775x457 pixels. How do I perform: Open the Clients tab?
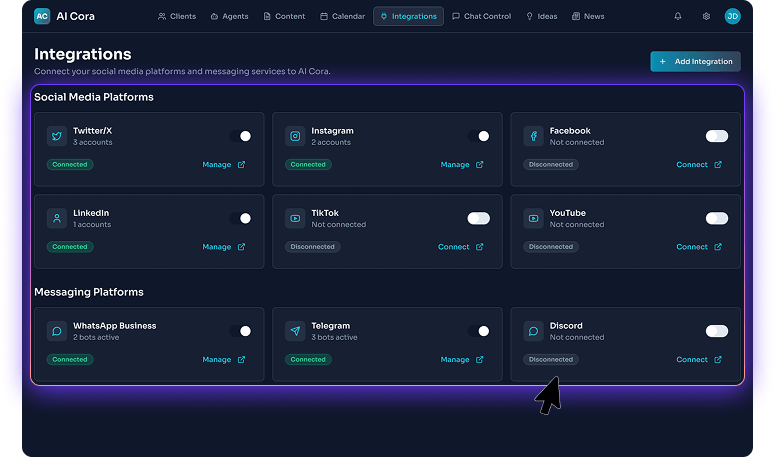click(x=177, y=16)
